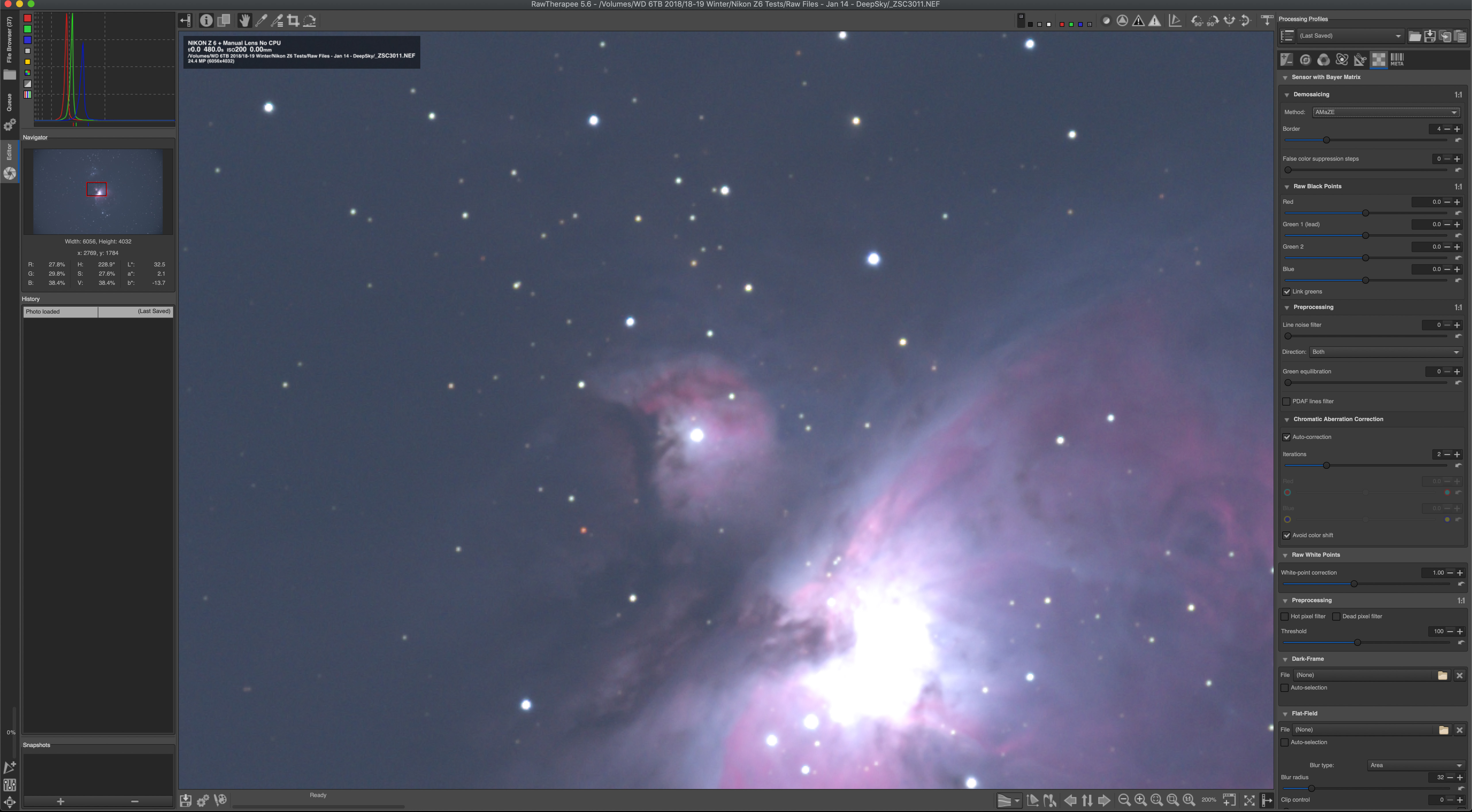Collapse the Raw Black Points section
The height and width of the screenshot is (812, 1472).
[1287, 187]
